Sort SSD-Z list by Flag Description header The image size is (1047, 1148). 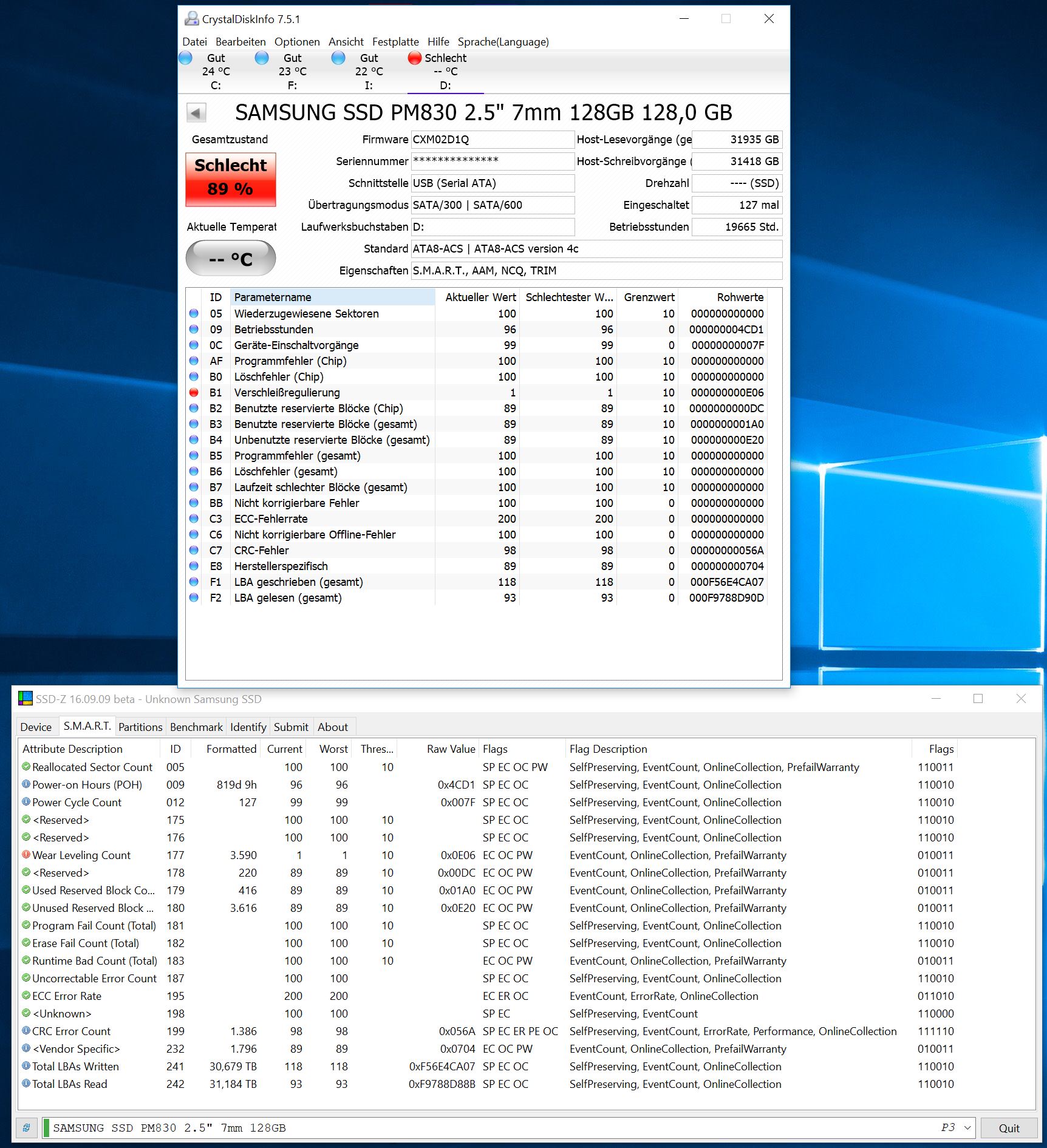click(x=738, y=749)
